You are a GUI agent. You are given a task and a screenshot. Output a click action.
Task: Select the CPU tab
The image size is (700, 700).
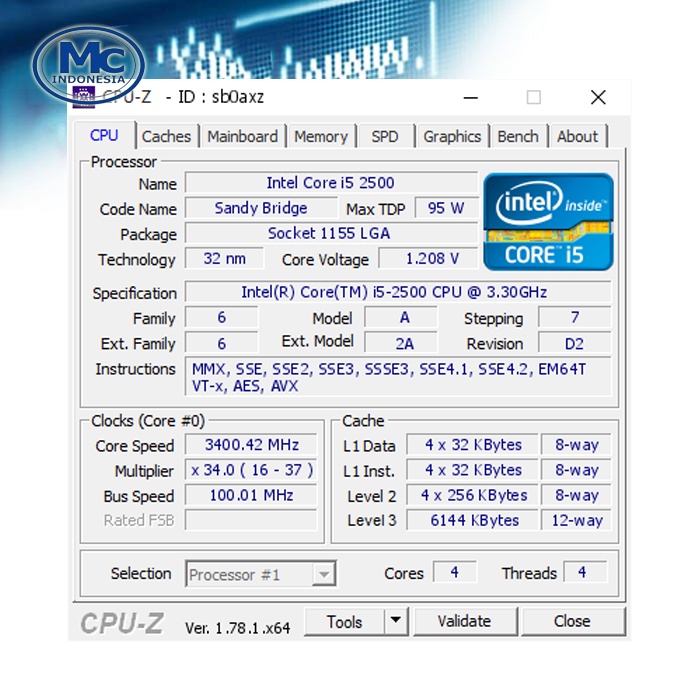point(104,136)
